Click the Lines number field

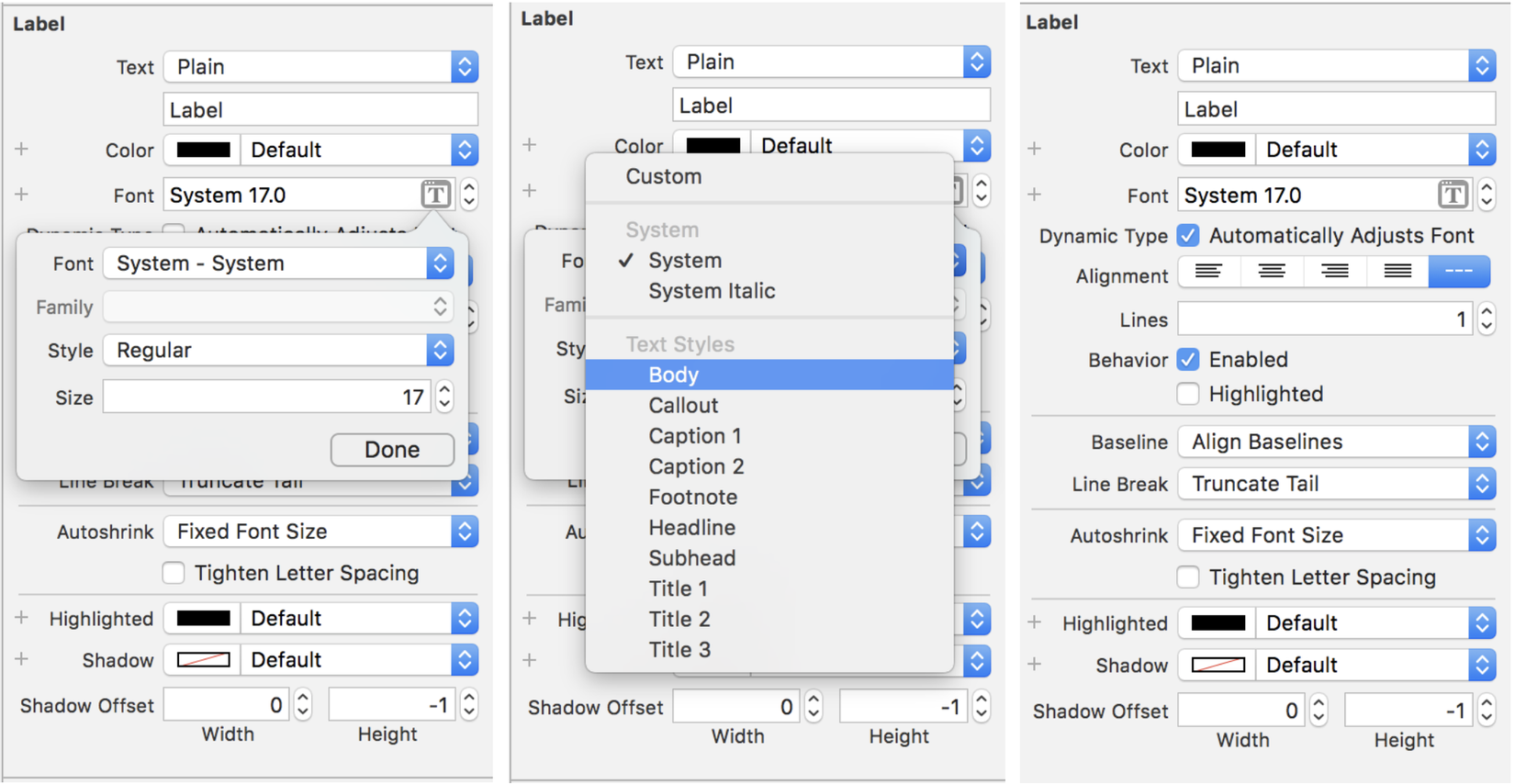point(1325,320)
